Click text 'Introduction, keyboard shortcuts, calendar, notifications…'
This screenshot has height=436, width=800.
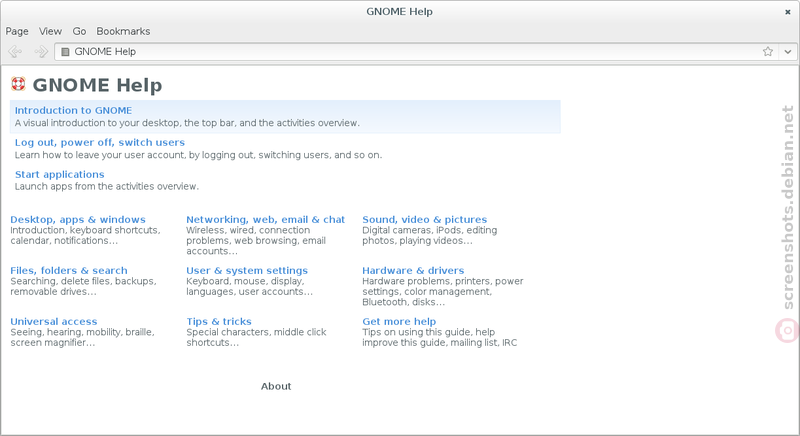85,236
